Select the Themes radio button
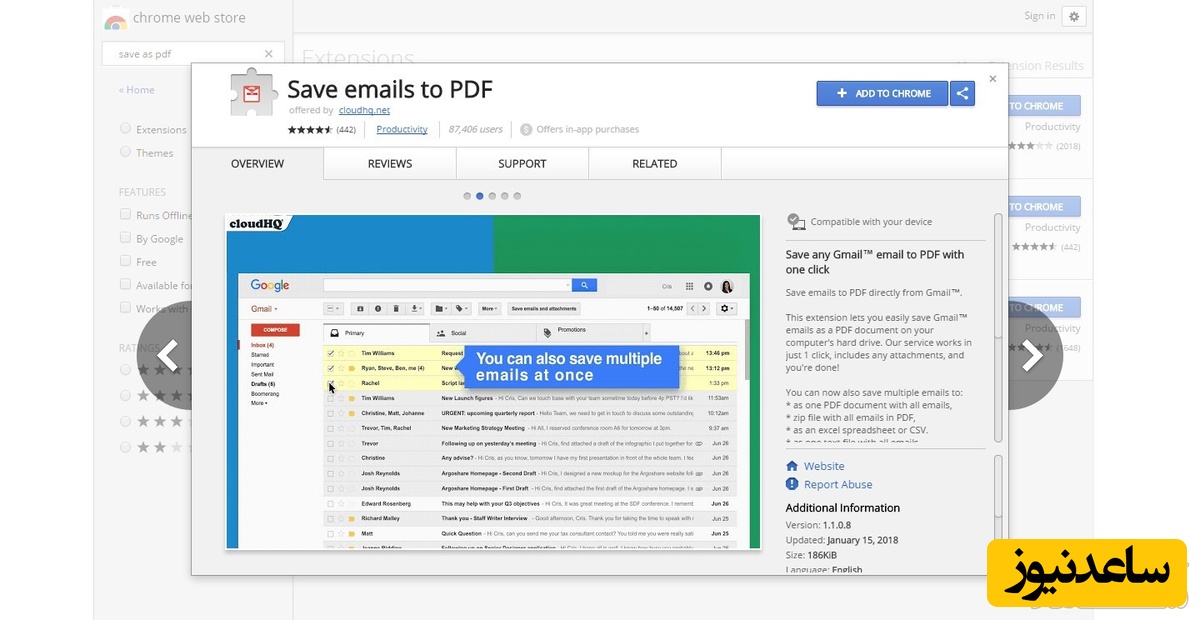Image resolution: width=1200 pixels, height=620 pixels. [x=125, y=152]
